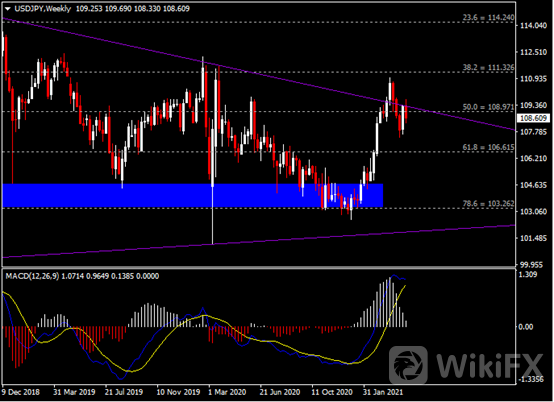Click the 101.485 price scale level

533,238
